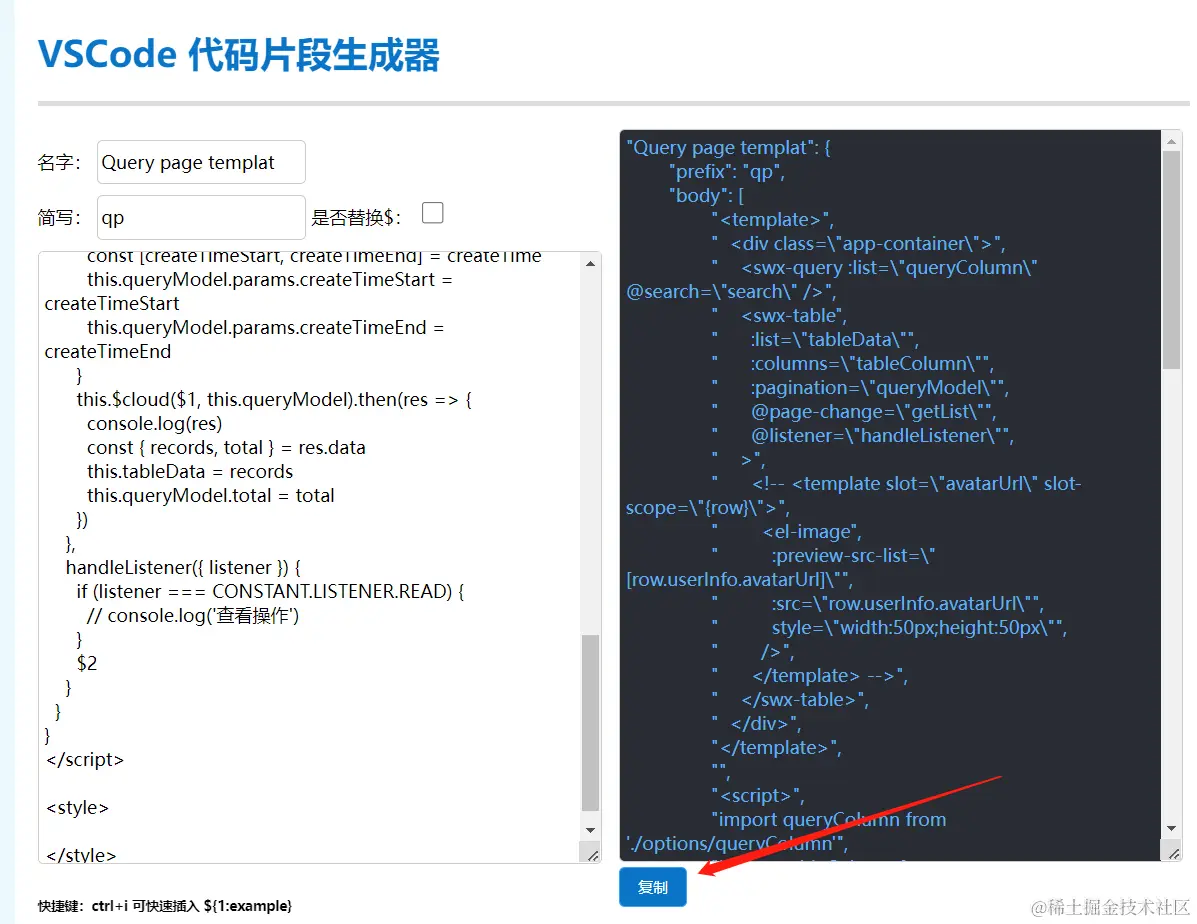This screenshot has height=924, width=1197.
Task: Click the '</script>' line in left editor
Action: (85, 759)
